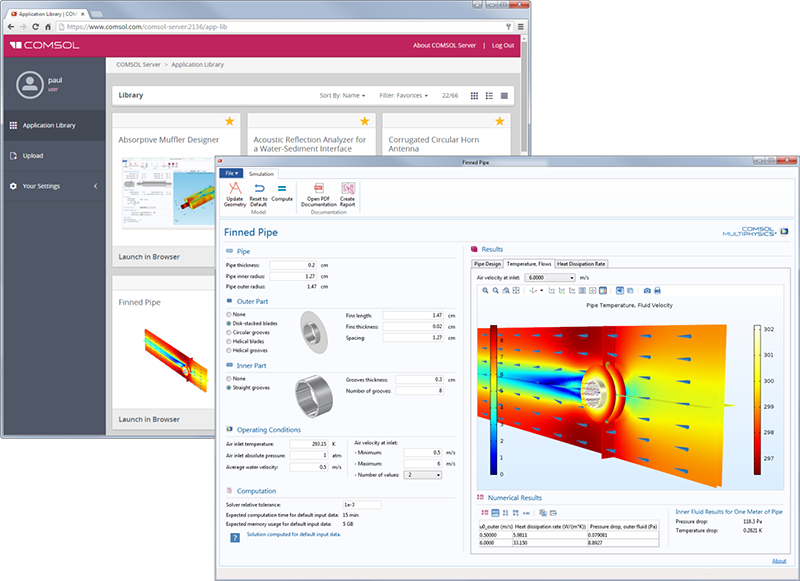Select Disk-stacked blades option
800x581 pixels.
click(x=229, y=323)
